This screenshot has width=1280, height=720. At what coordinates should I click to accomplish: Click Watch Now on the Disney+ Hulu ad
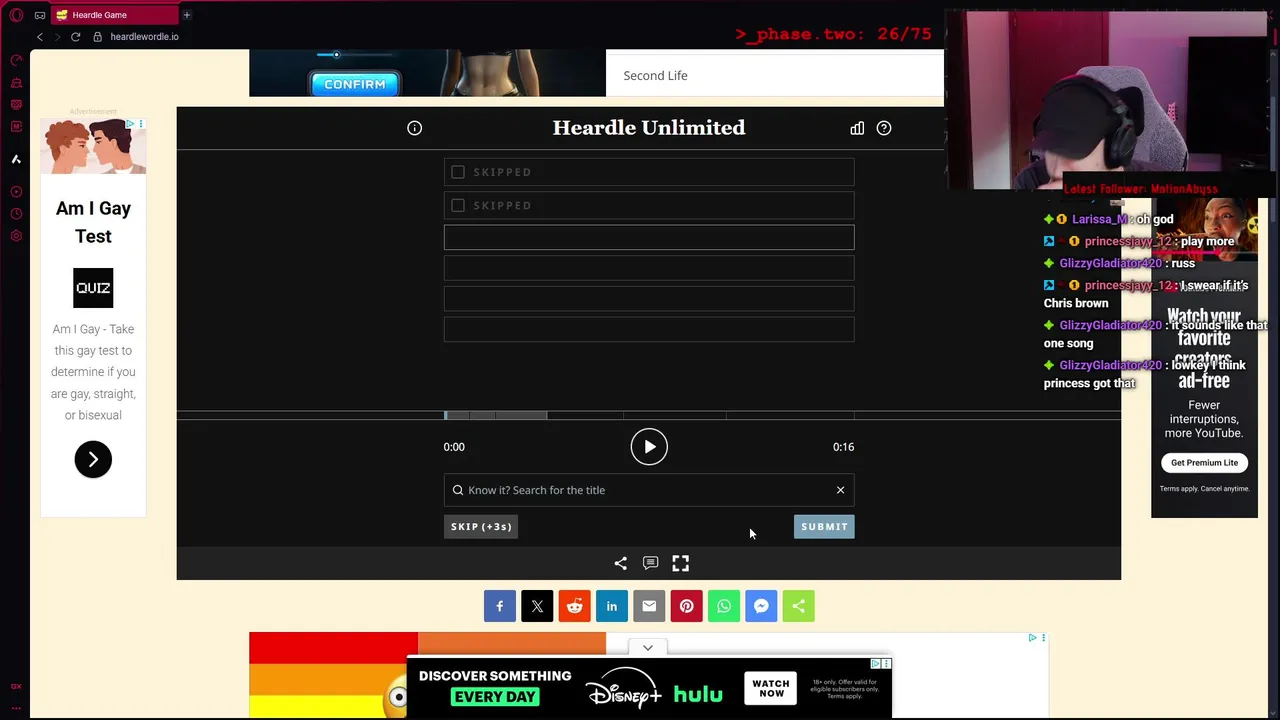pos(770,689)
